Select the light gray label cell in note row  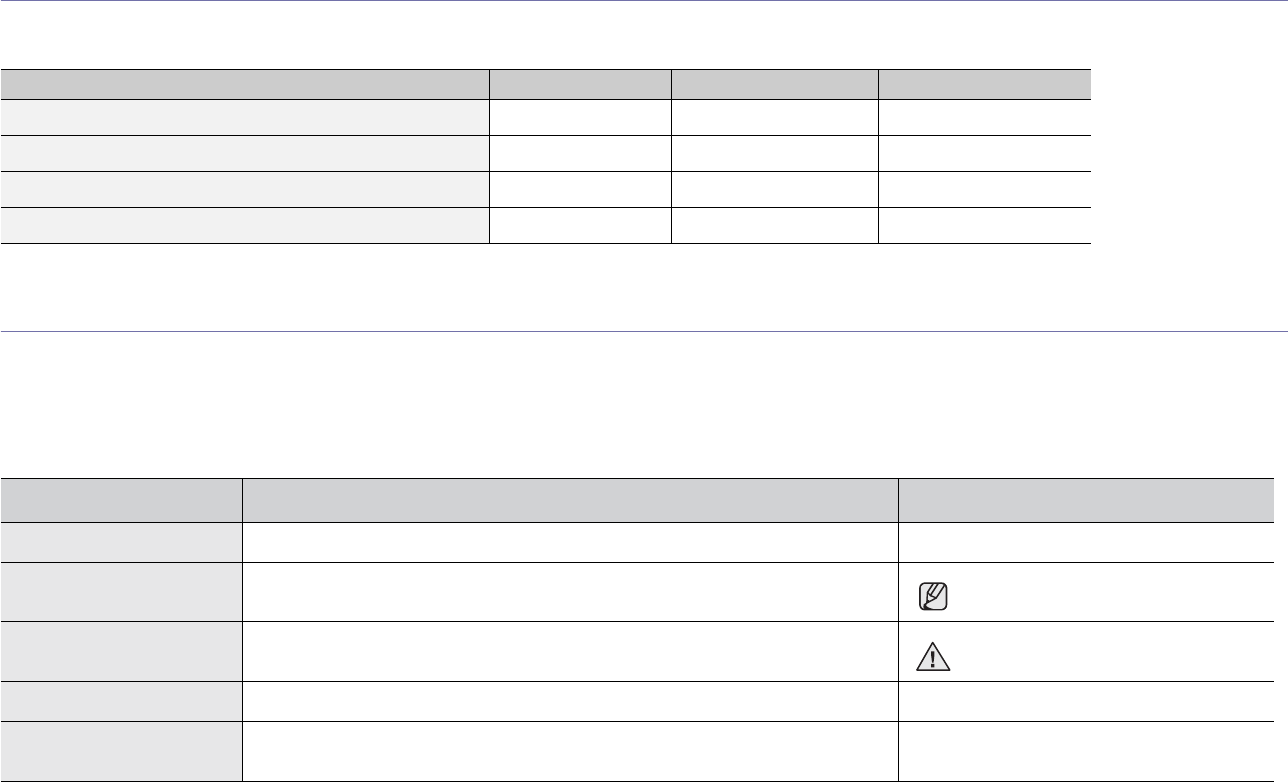121,591
